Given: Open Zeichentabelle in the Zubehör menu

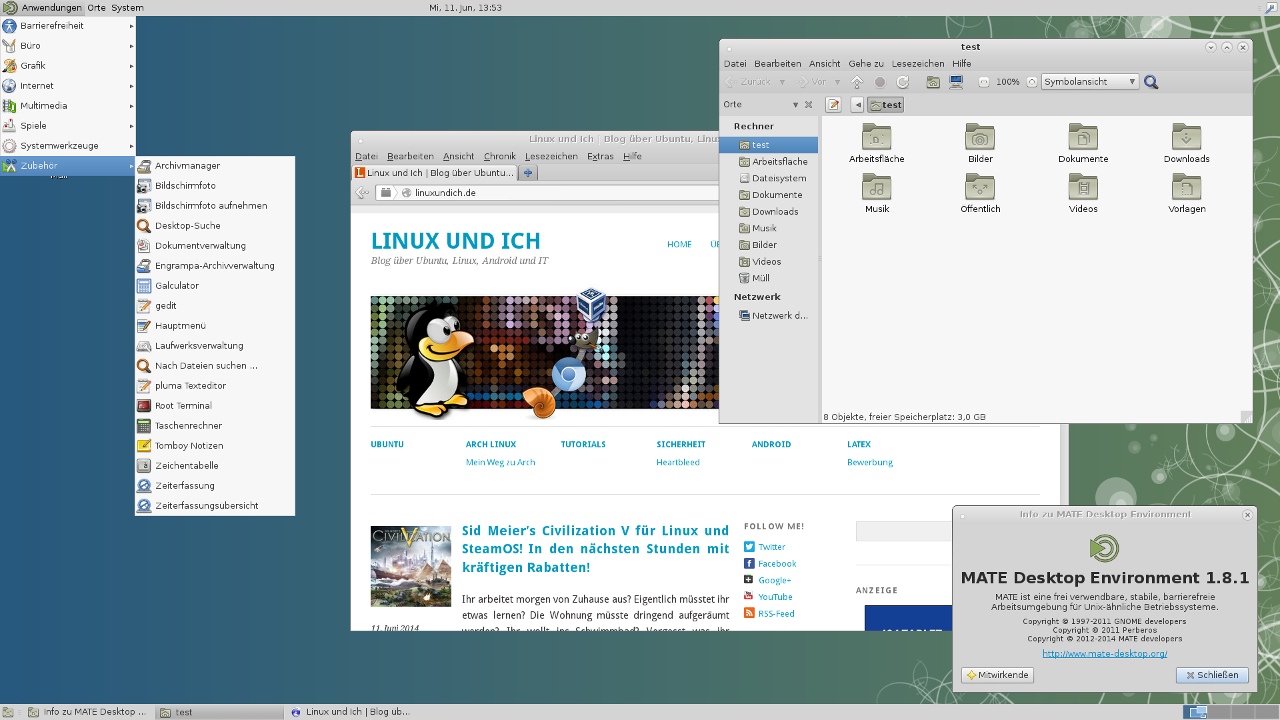Looking at the screenshot, I should coord(215,465).
